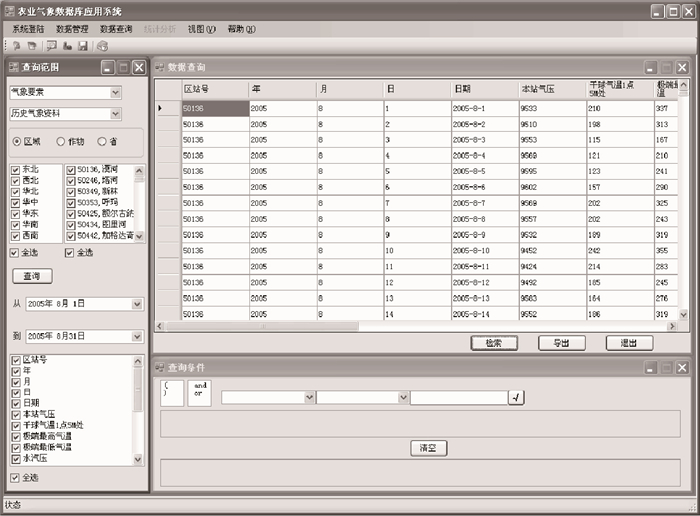Image resolution: width=700 pixels, height=516 pixels.
Task: Open the 数据管理 menu
Action: point(72,30)
